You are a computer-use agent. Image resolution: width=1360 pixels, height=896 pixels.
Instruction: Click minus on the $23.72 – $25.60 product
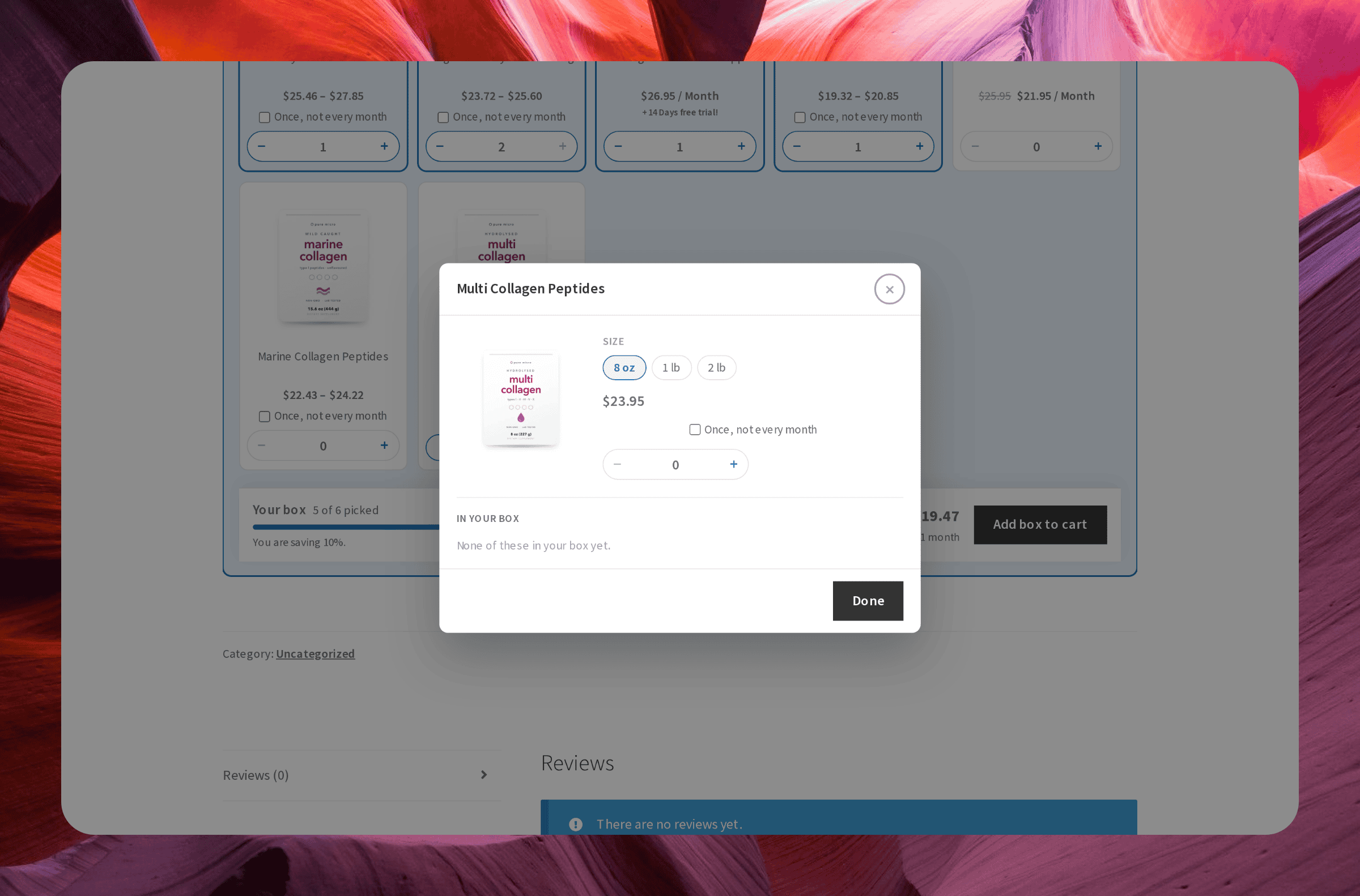click(x=439, y=146)
